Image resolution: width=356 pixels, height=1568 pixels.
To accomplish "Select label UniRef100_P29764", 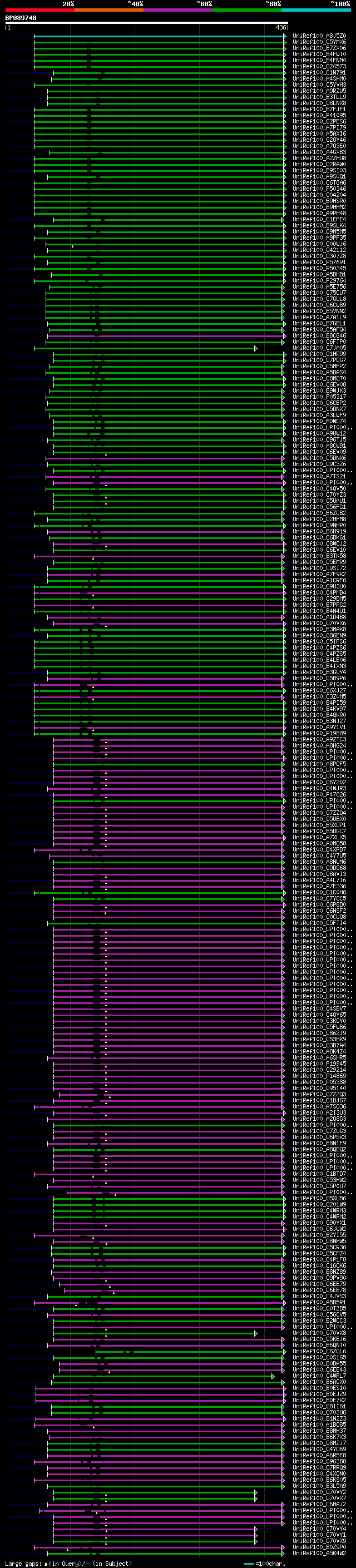I will [x=319, y=280].
